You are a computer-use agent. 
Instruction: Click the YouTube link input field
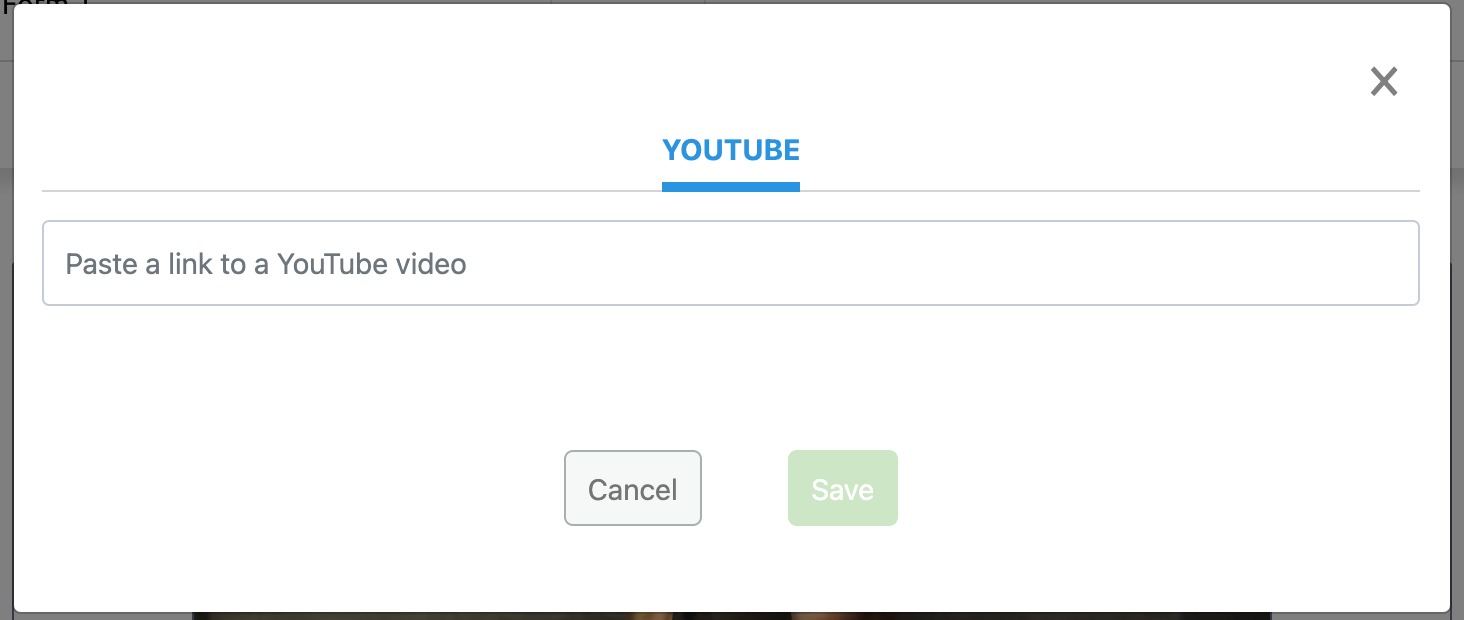[730, 263]
